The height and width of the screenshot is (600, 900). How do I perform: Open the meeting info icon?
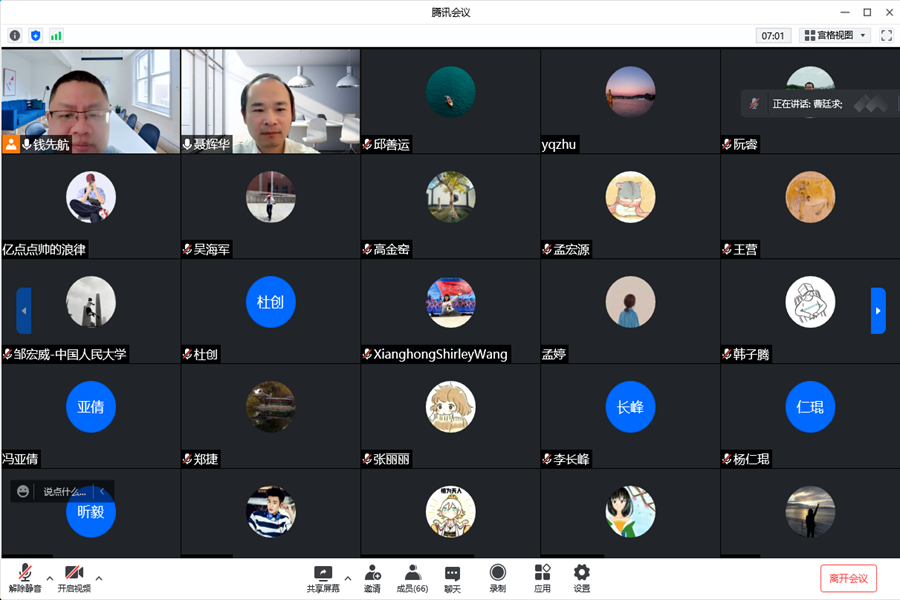click(15, 35)
